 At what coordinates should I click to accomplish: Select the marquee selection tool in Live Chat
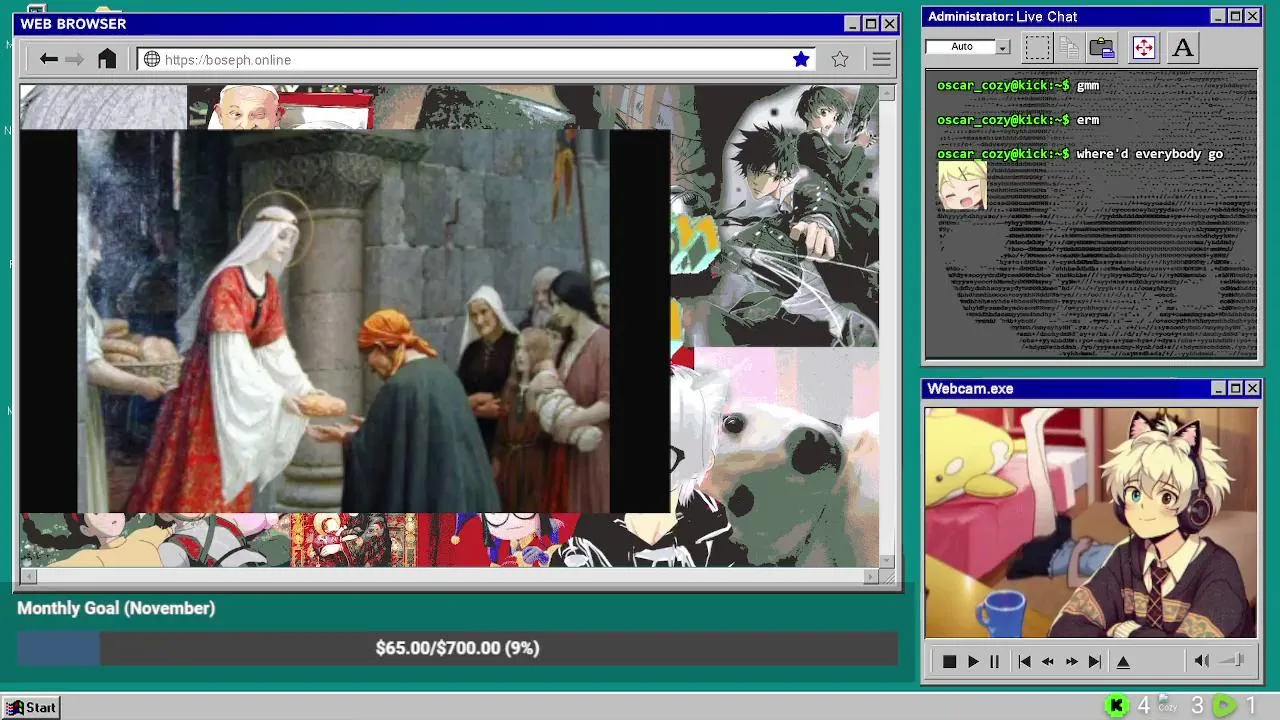coord(1037,47)
